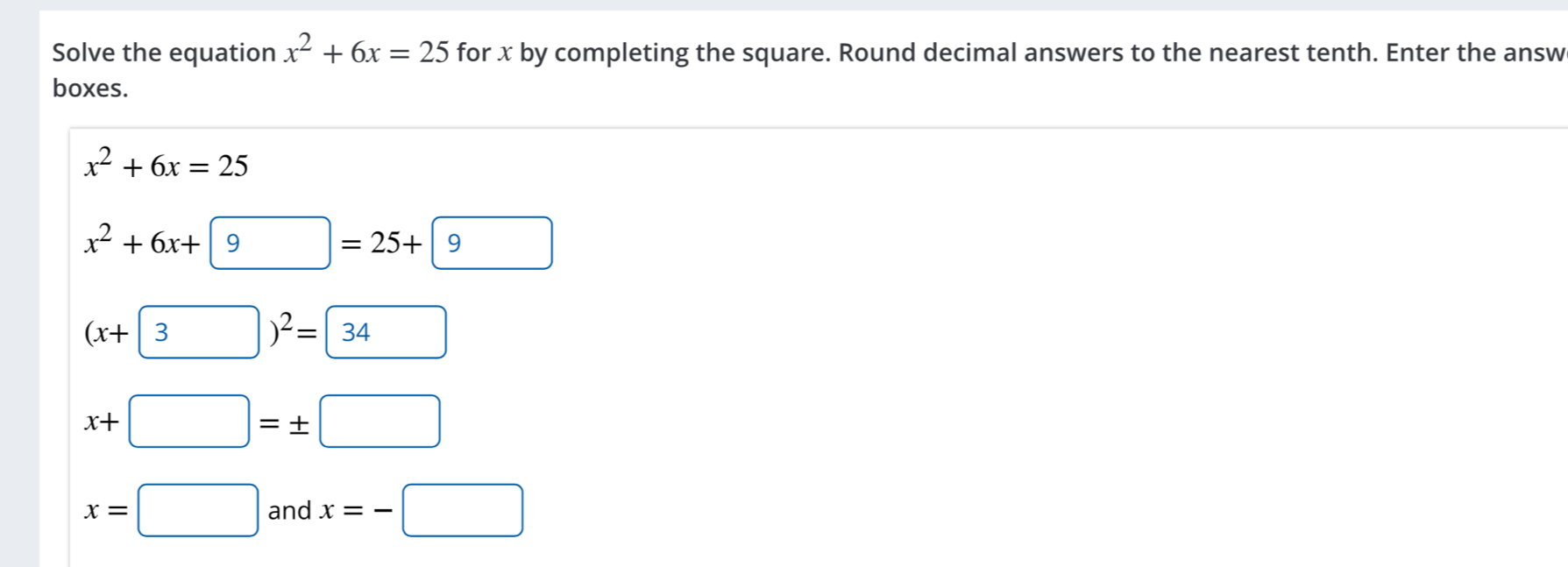Click the 'x² + 6x+' label on second line
The image size is (1568, 567).
pyautogui.click(x=142, y=242)
